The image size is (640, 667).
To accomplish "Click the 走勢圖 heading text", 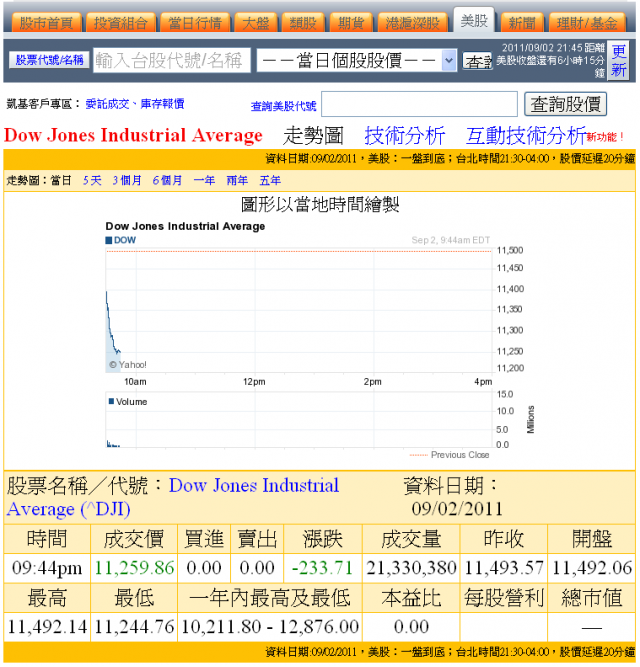I will (x=313, y=136).
